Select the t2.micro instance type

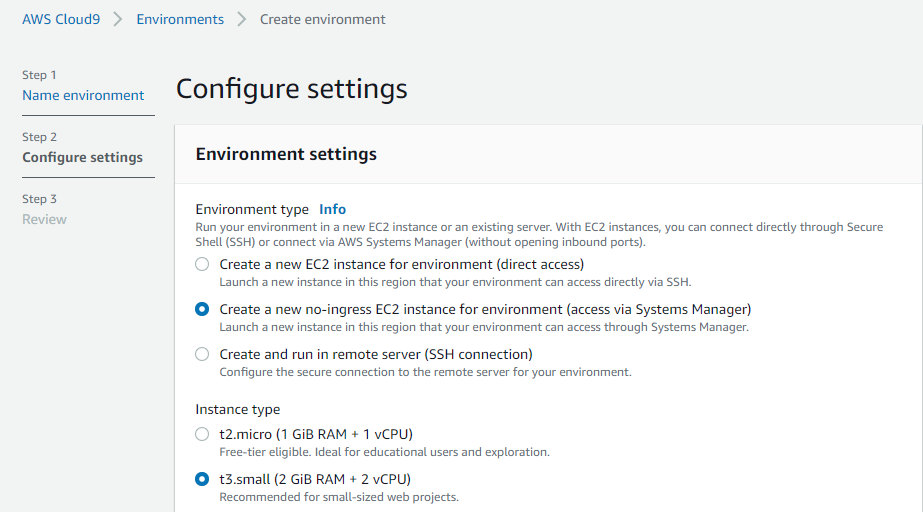pos(202,434)
